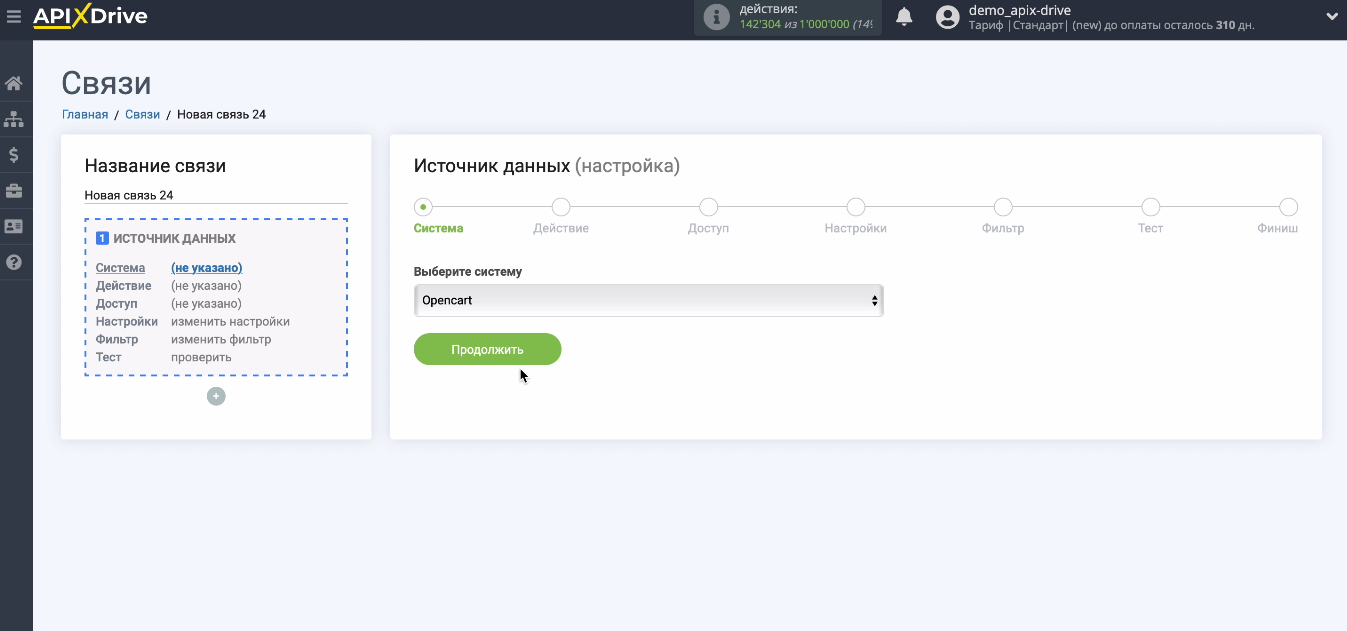The width and height of the screenshot is (1347, 631).
Task: Open the user avatar icon
Action: [x=947, y=17]
